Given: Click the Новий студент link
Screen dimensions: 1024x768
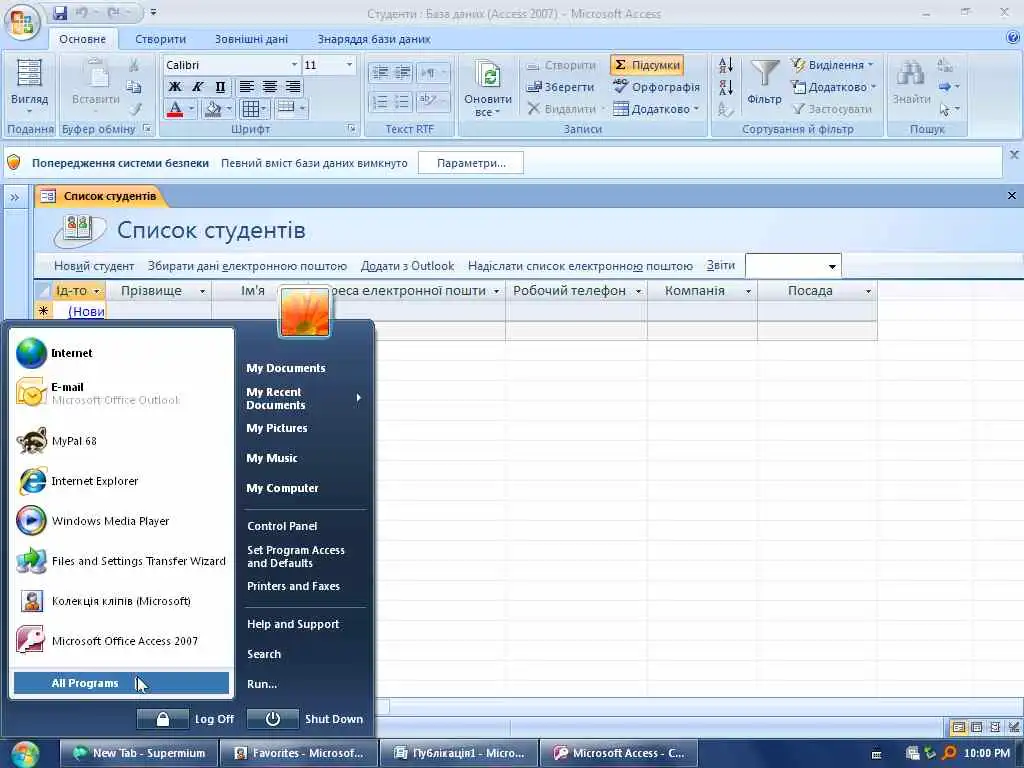Looking at the screenshot, I should 94,266.
